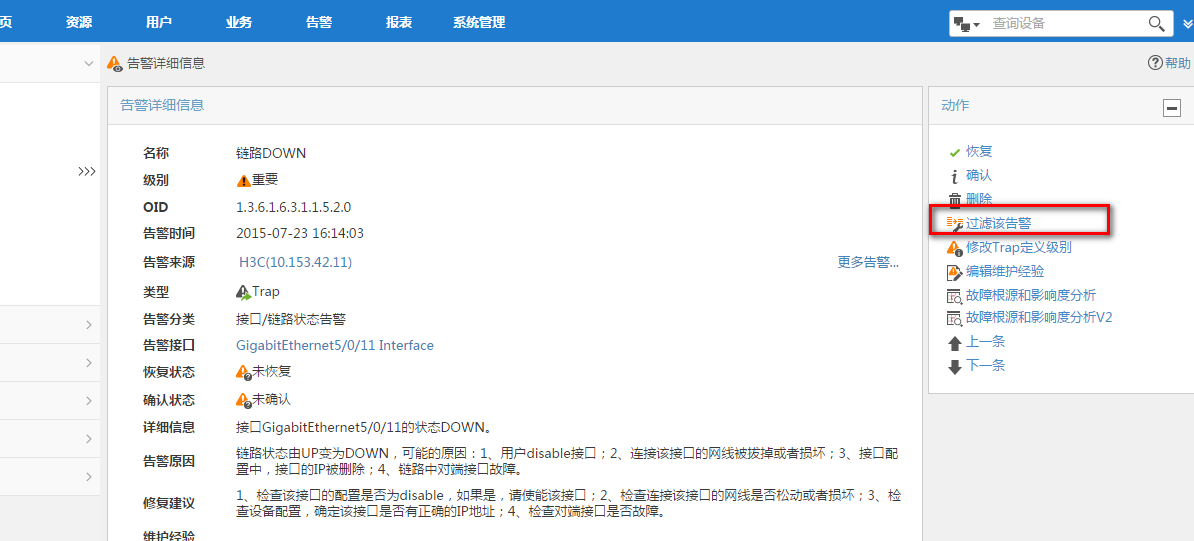
Task: Open the device type dropdown beside search box
Action: coord(966,23)
